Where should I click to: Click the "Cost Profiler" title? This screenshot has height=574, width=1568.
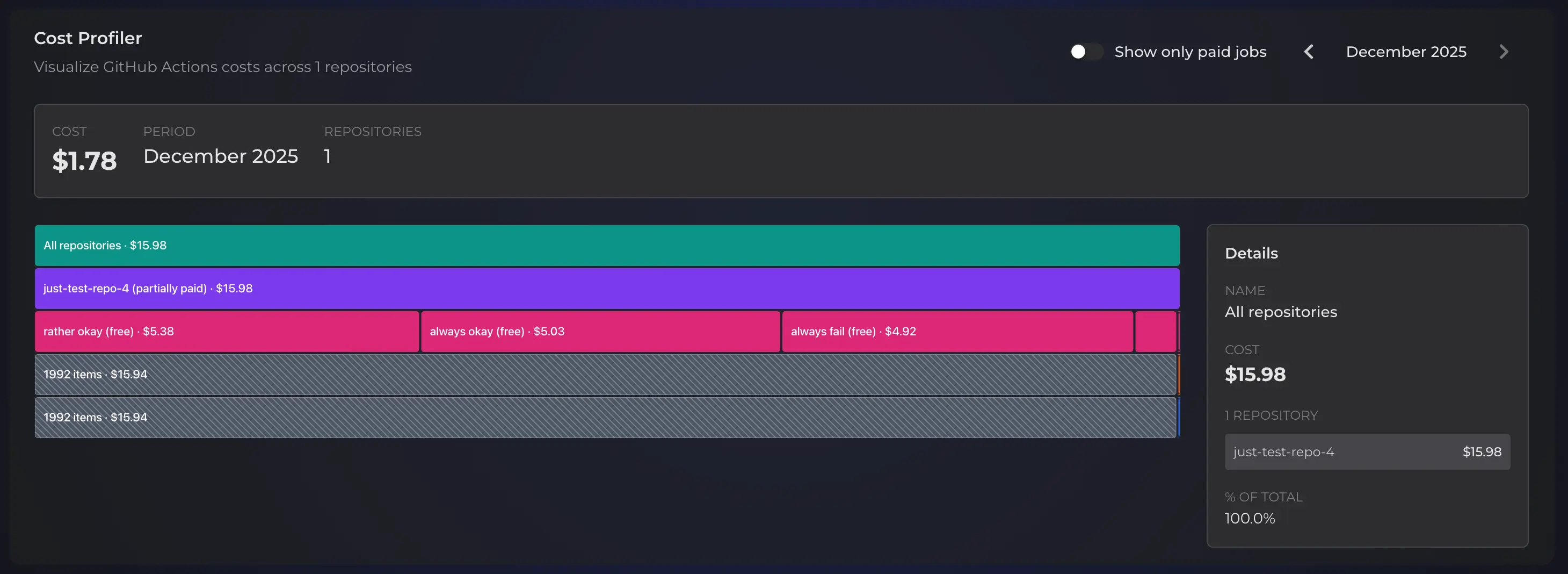(x=88, y=38)
